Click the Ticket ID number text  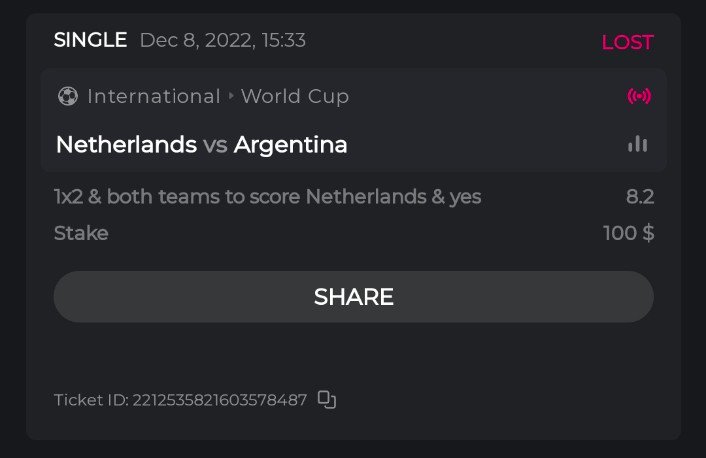[x=180, y=400]
